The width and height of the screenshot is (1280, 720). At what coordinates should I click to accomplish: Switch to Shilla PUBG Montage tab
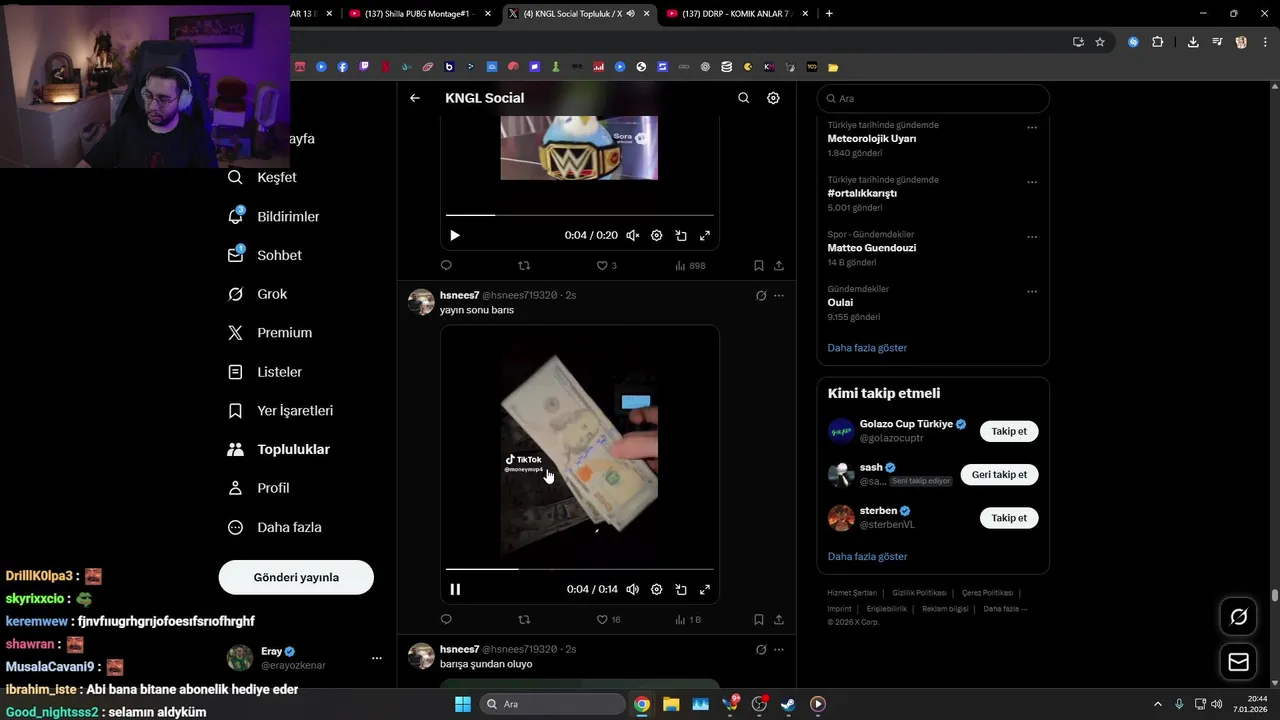tap(420, 13)
